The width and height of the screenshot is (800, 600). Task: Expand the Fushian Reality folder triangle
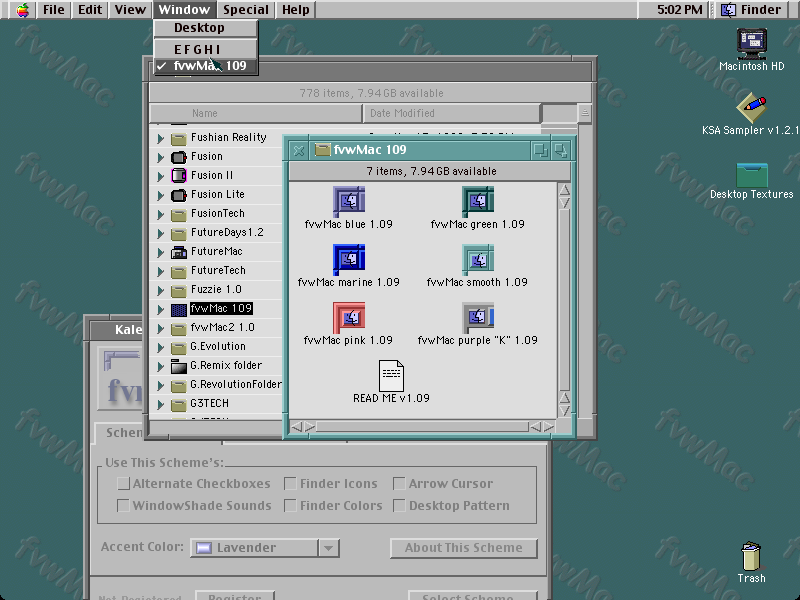click(160, 138)
